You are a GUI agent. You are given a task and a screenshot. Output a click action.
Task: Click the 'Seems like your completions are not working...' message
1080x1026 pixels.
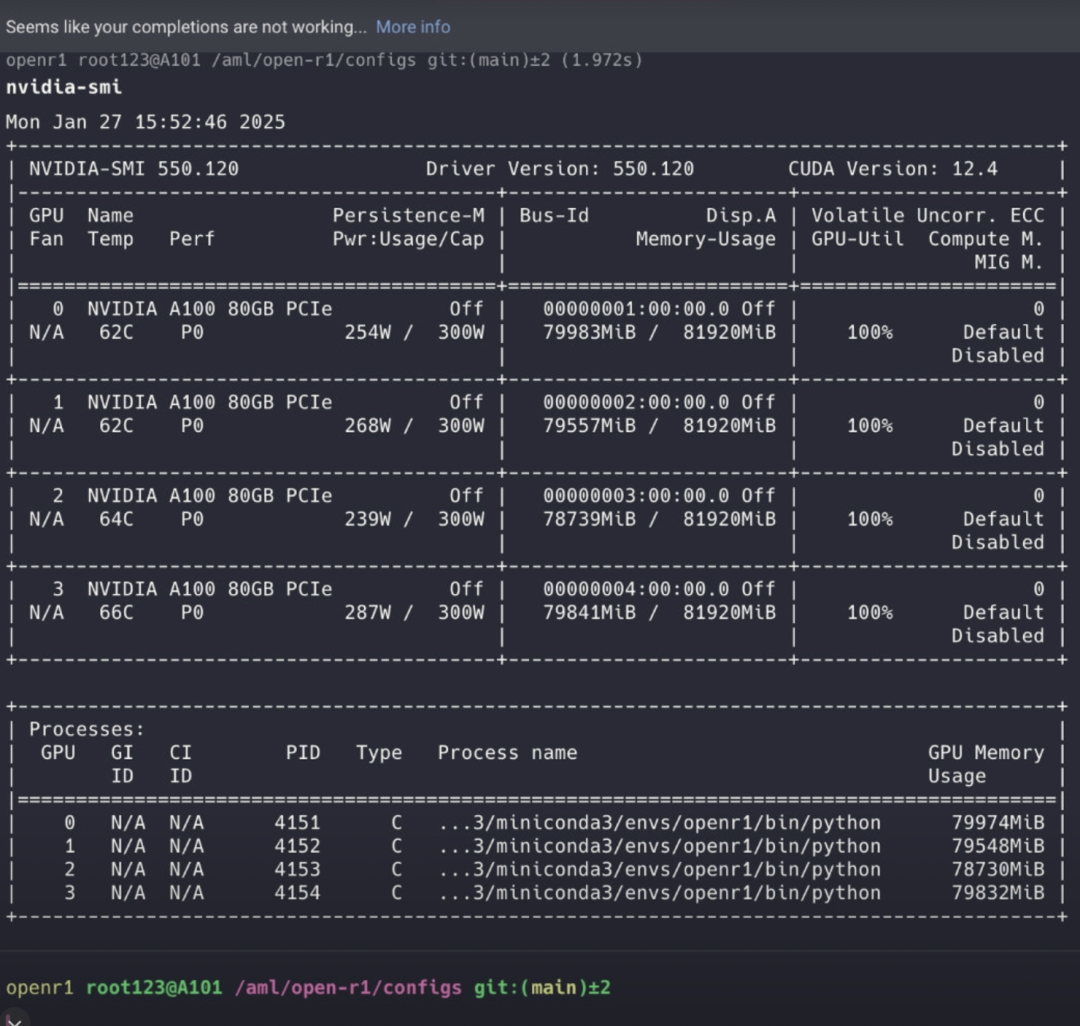coord(186,27)
